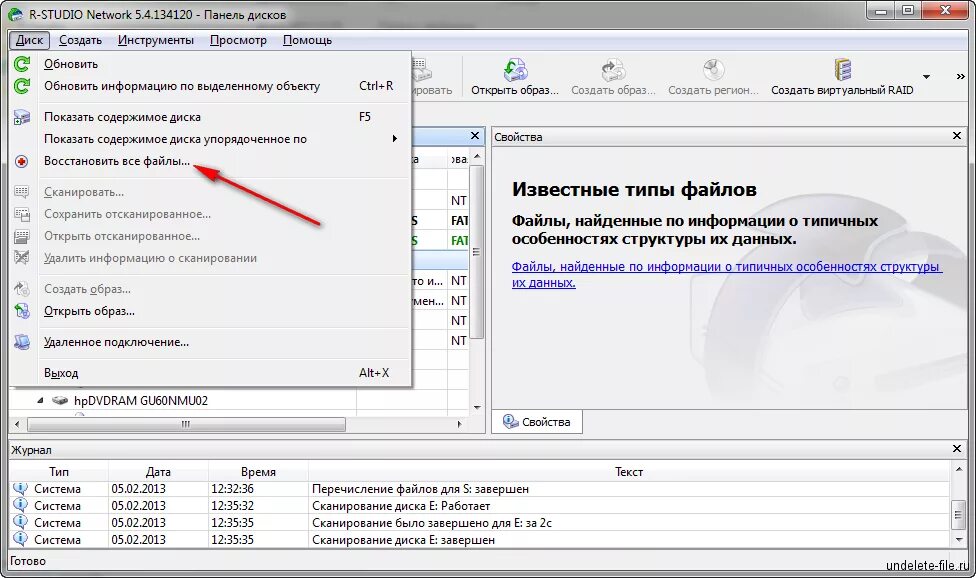Close the Свойства panel
The image size is (976, 578).
click(957, 136)
